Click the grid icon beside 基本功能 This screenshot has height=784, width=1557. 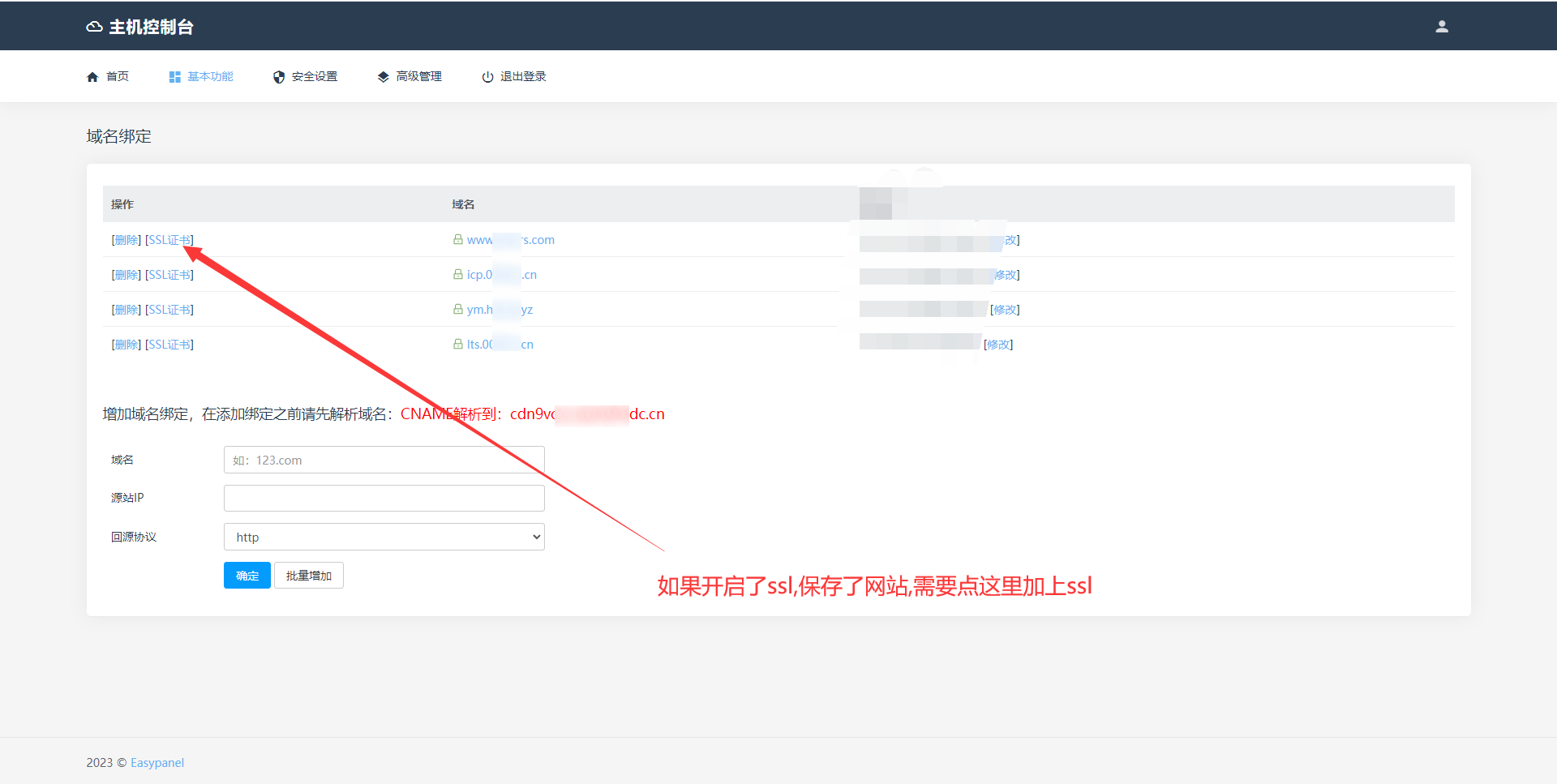pos(174,77)
